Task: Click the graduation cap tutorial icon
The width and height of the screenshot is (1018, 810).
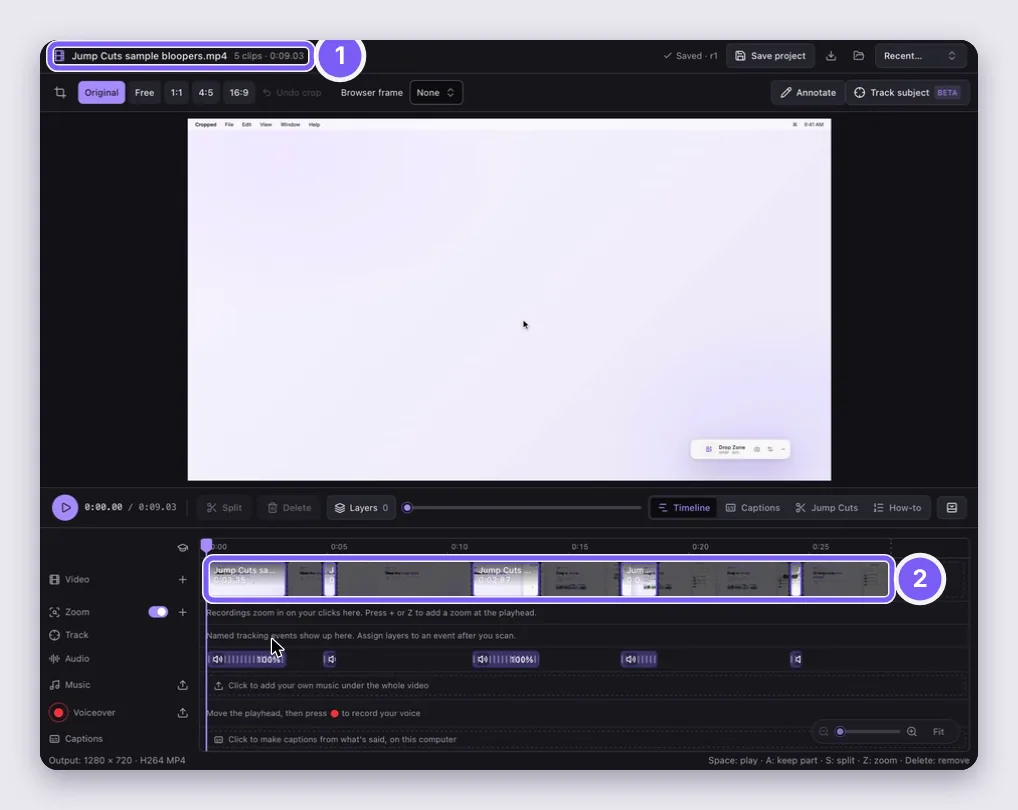Action: pos(182,547)
